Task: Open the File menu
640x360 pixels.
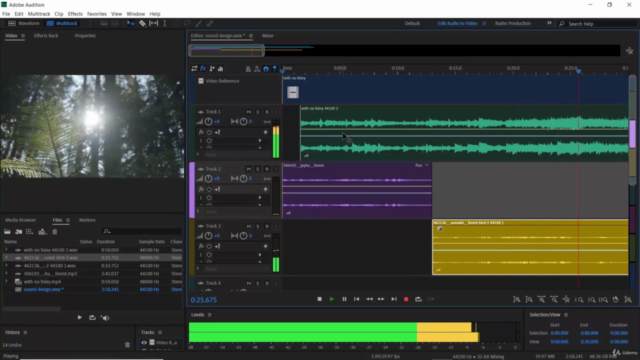Action: point(6,14)
